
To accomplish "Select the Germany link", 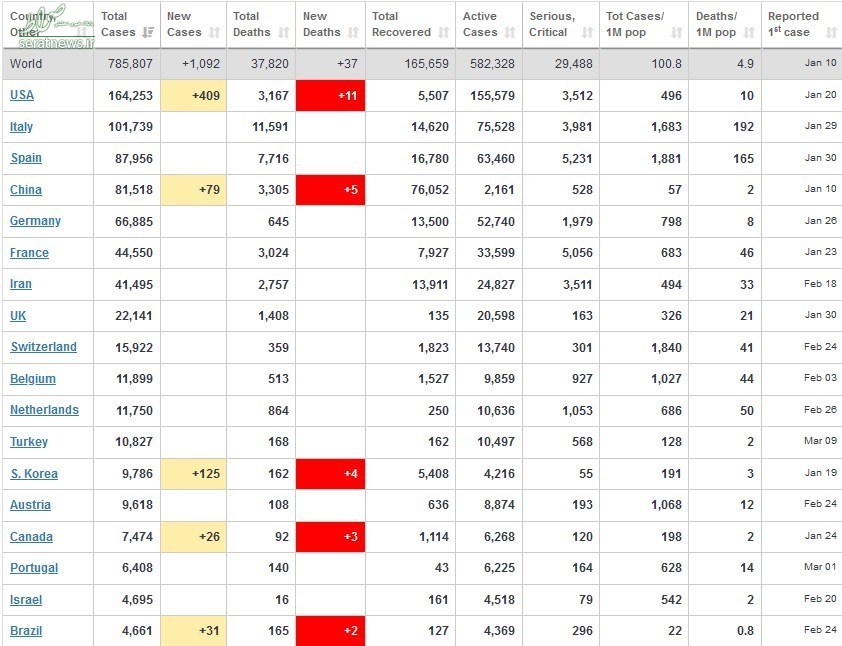I will point(35,221).
